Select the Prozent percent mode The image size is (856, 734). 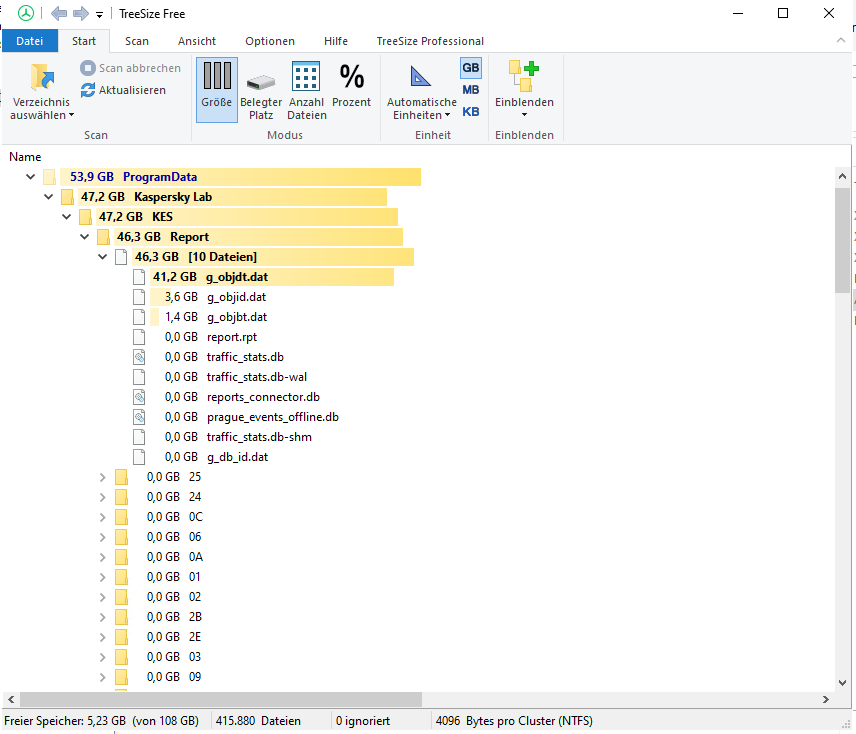pyautogui.click(x=351, y=78)
